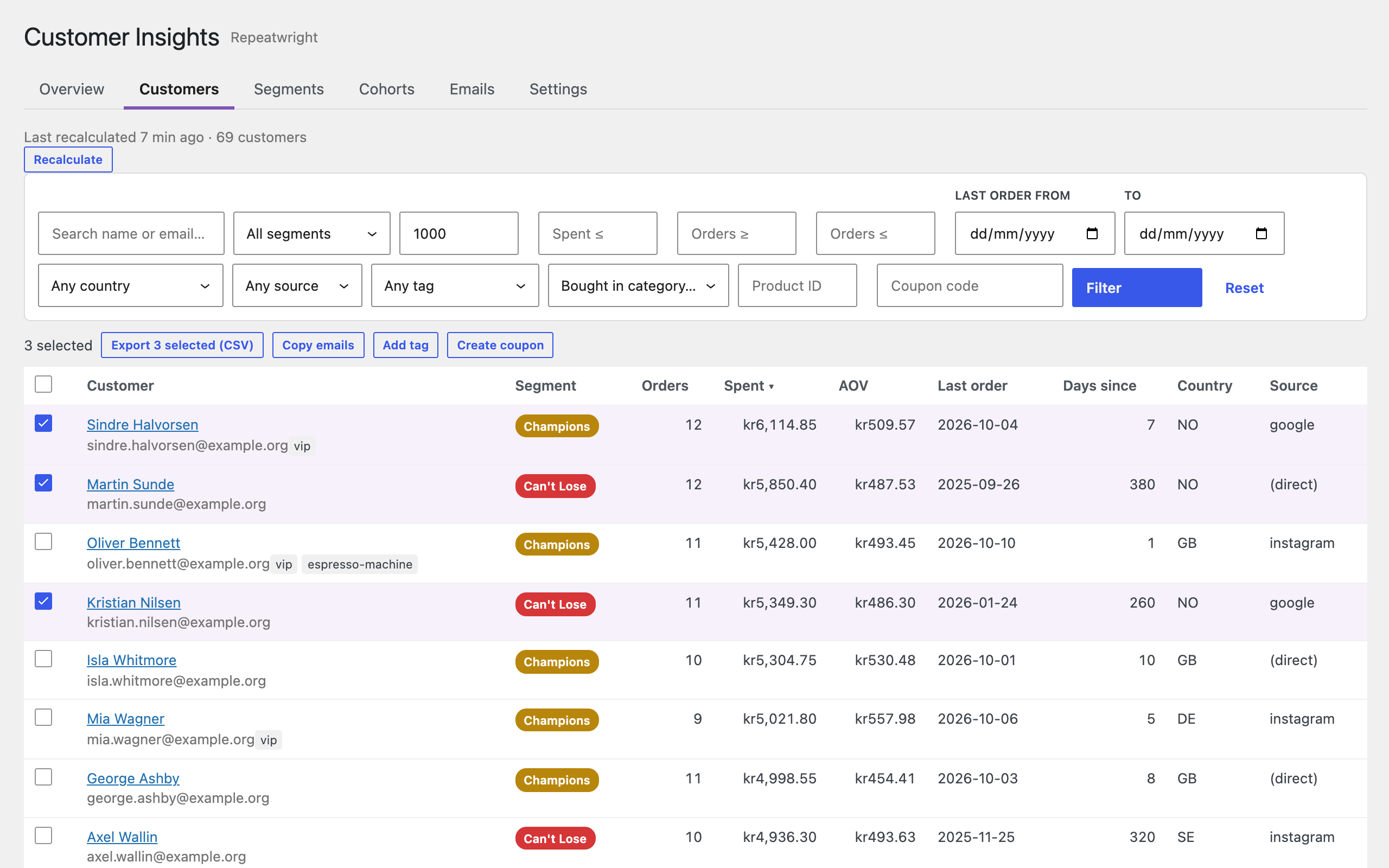Open the Cohorts tab
This screenshot has height=868, width=1389.
coord(387,89)
